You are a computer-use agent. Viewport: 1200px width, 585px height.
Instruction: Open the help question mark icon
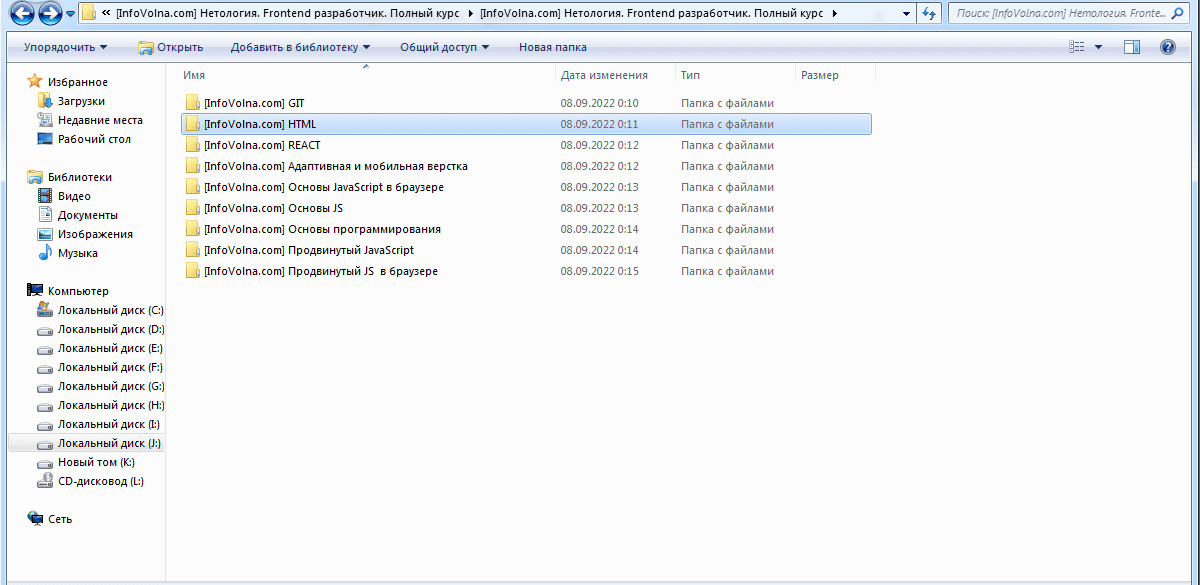pos(1167,47)
